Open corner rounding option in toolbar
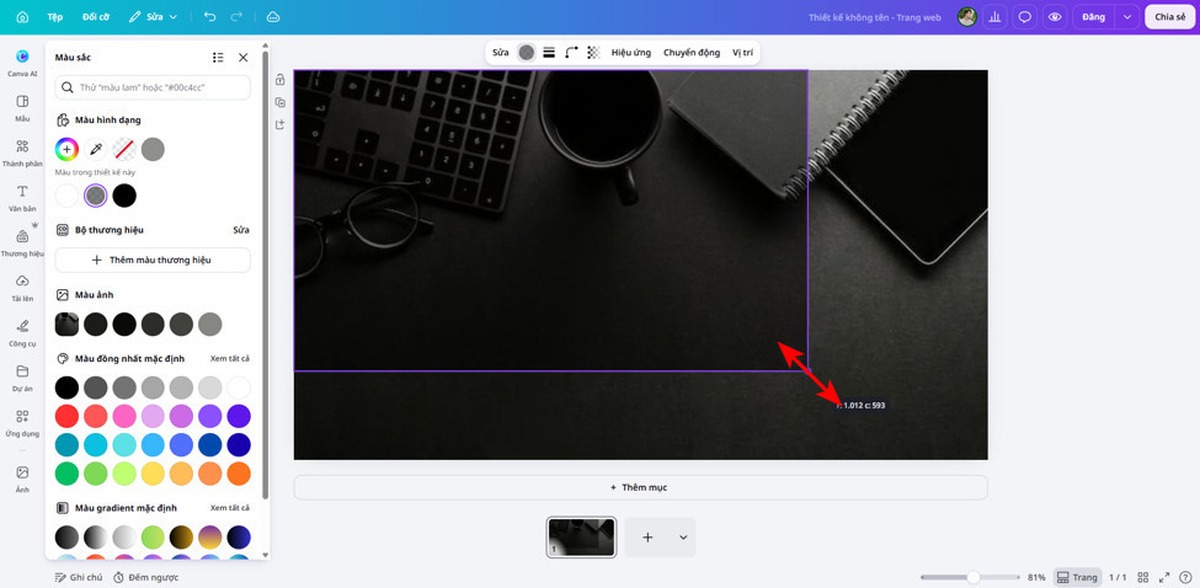Image resolution: width=1200 pixels, height=588 pixels. (x=571, y=52)
